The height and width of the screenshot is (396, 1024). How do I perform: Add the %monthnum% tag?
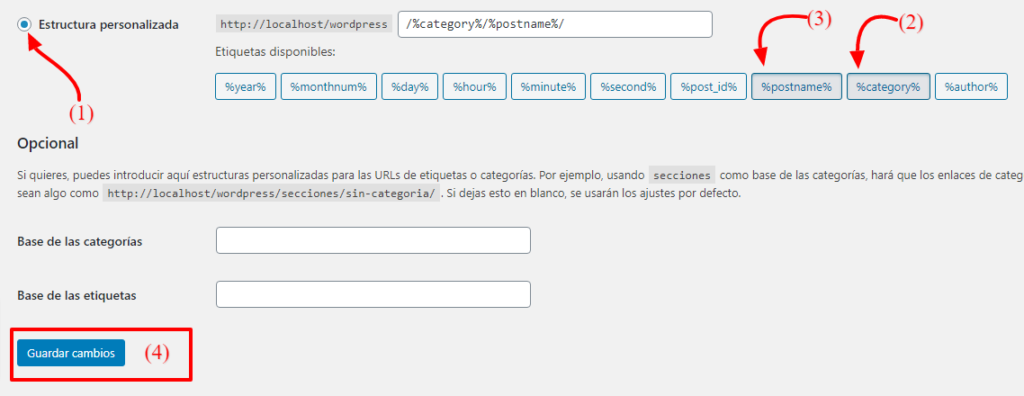point(328,86)
